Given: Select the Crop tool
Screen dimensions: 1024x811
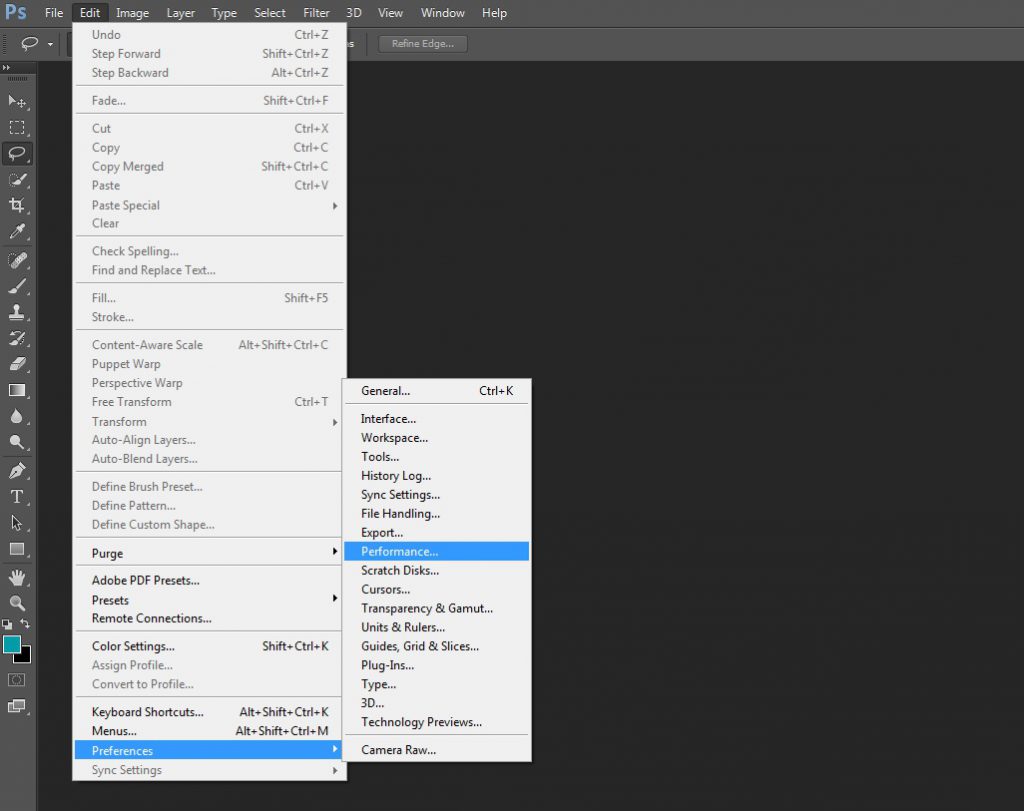Looking at the screenshot, I should [17, 205].
